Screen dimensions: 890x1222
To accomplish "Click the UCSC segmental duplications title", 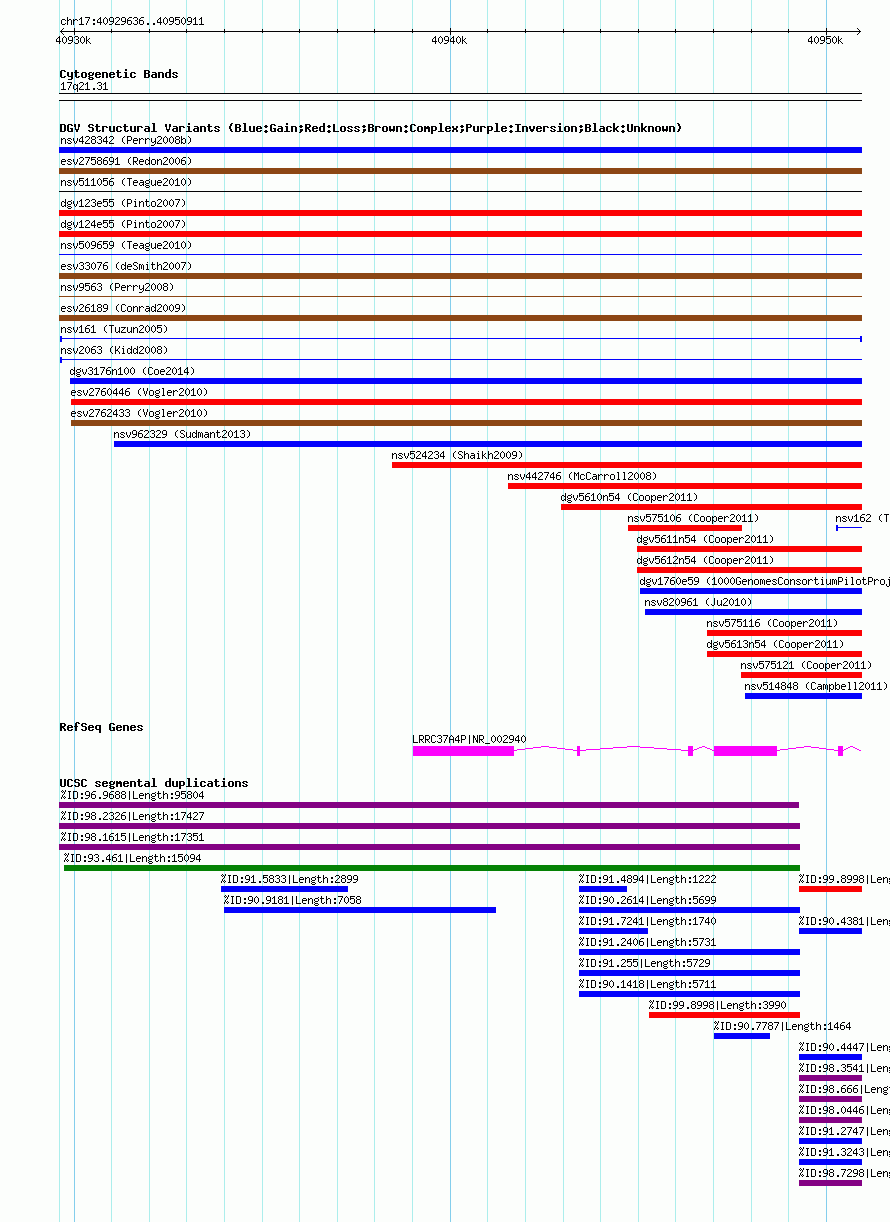I will pyautogui.click(x=154, y=783).
